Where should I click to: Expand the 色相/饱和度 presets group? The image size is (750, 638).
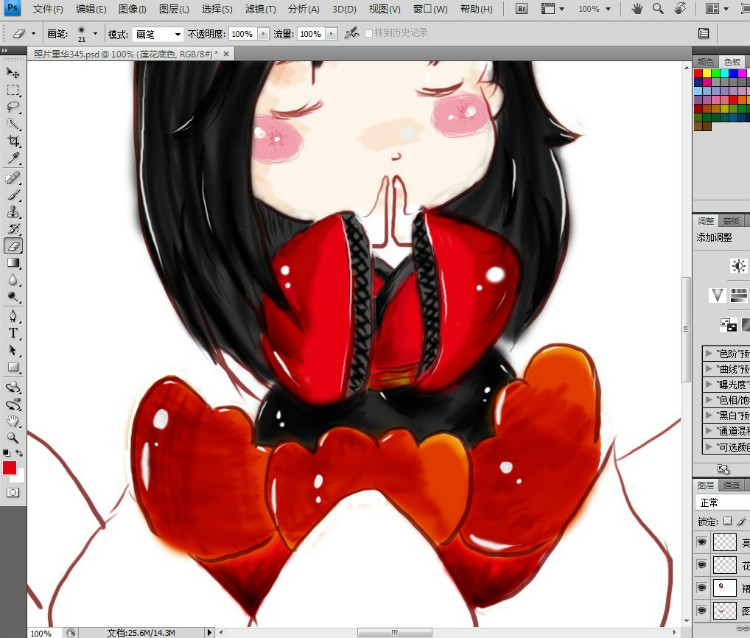coord(708,399)
